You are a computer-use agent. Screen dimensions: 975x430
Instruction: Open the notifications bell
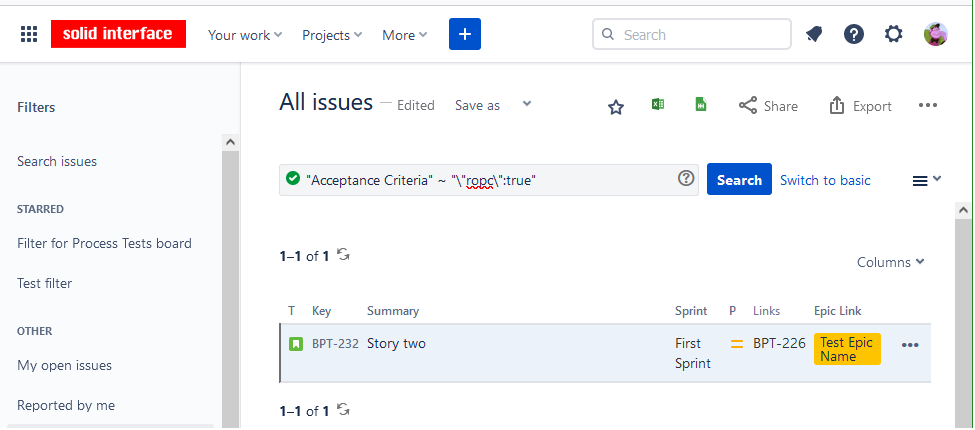[x=814, y=35]
